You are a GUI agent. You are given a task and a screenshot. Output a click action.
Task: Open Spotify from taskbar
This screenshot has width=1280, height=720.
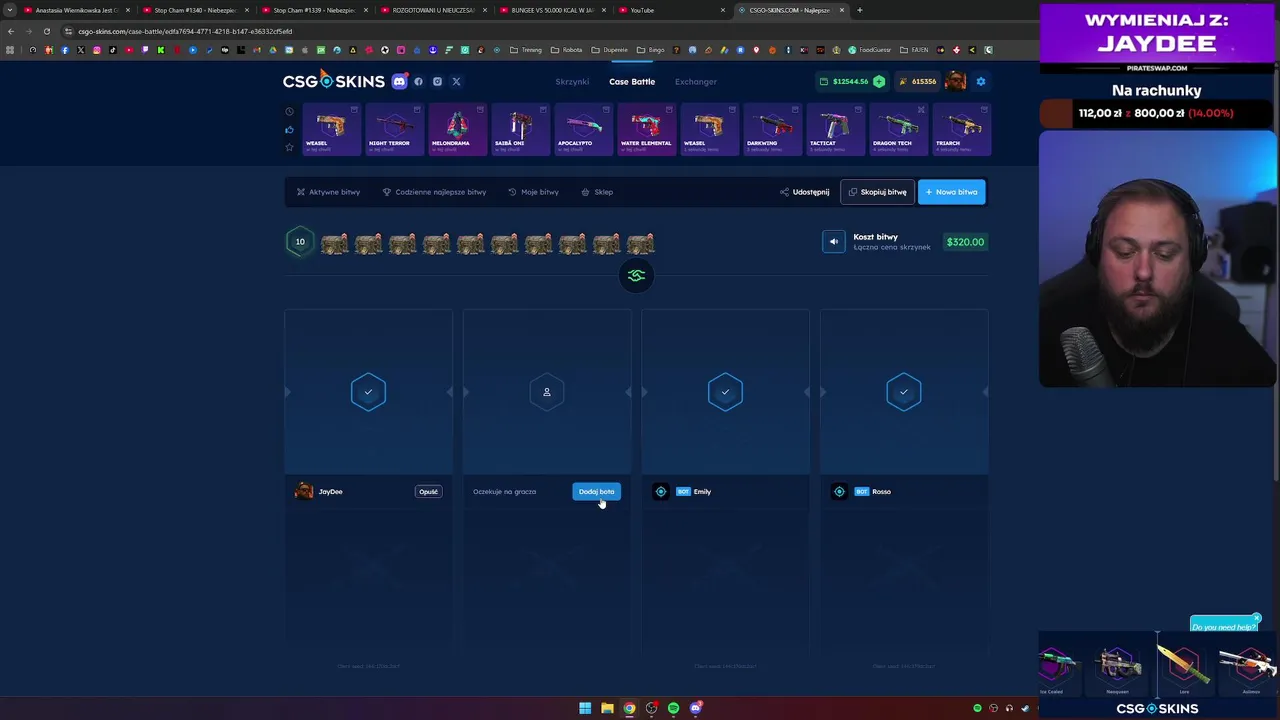[x=673, y=708]
